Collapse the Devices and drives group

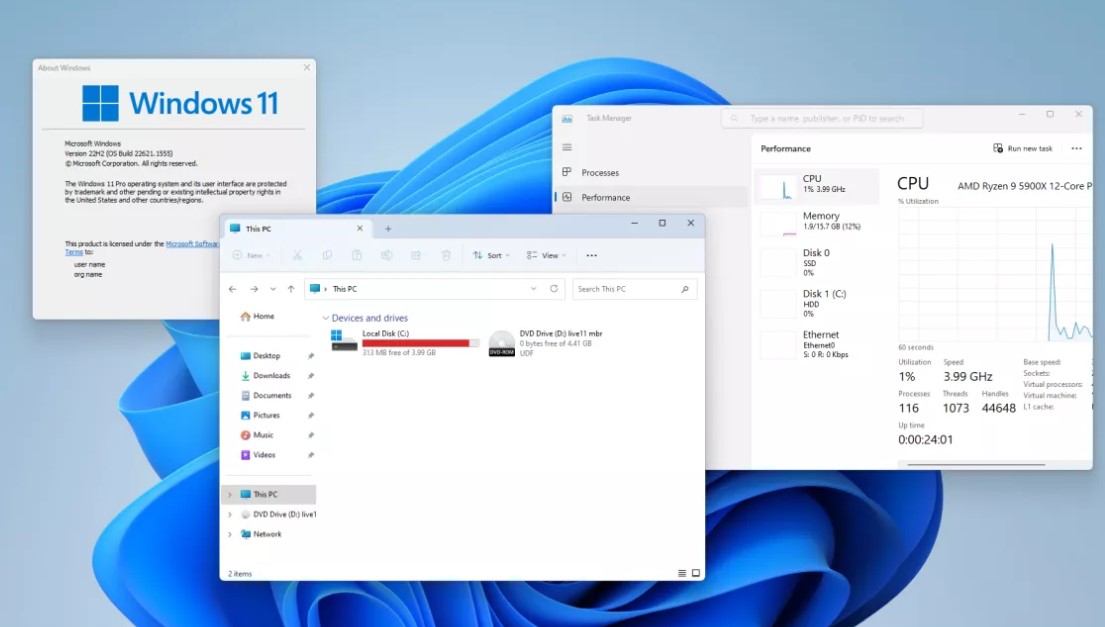point(325,318)
